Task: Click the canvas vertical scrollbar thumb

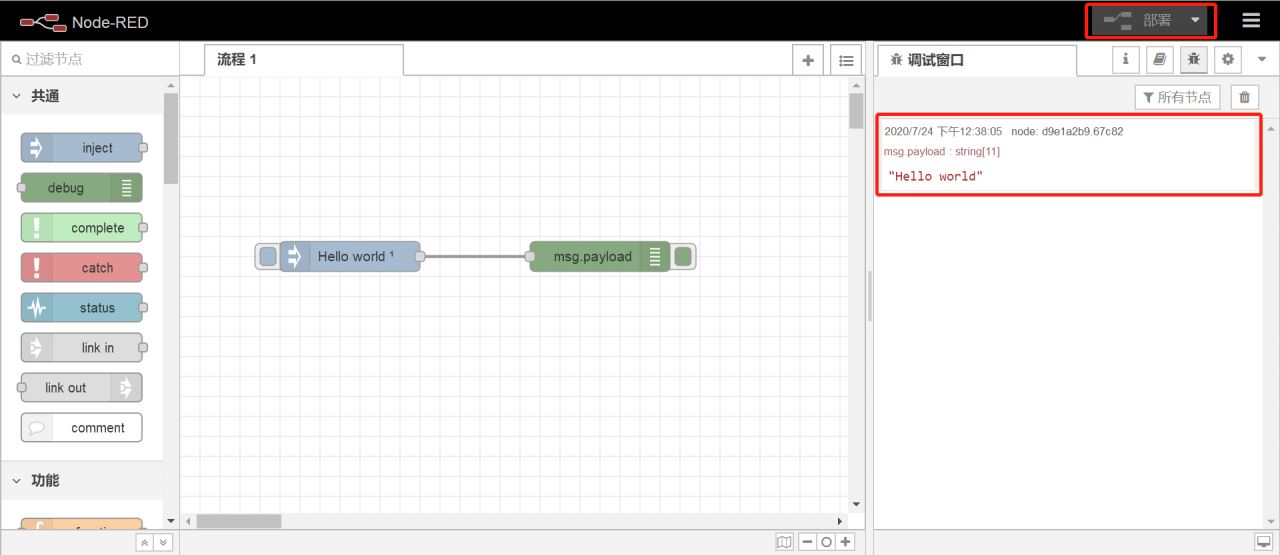Action: click(856, 111)
